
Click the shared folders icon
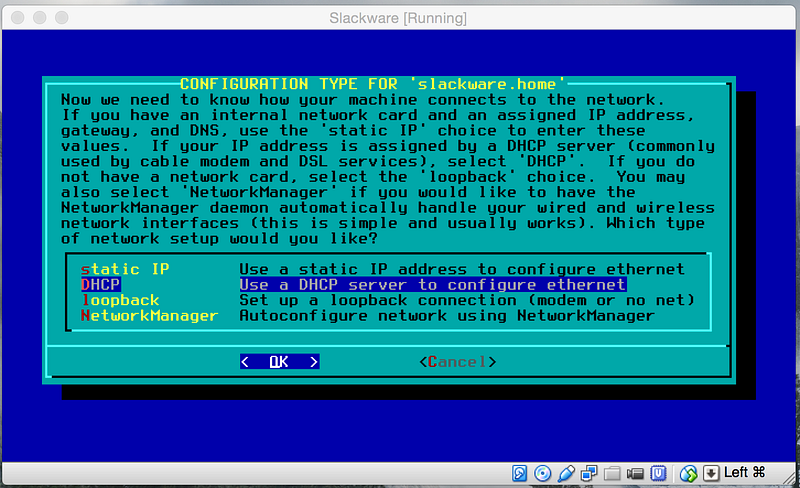click(x=612, y=473)
